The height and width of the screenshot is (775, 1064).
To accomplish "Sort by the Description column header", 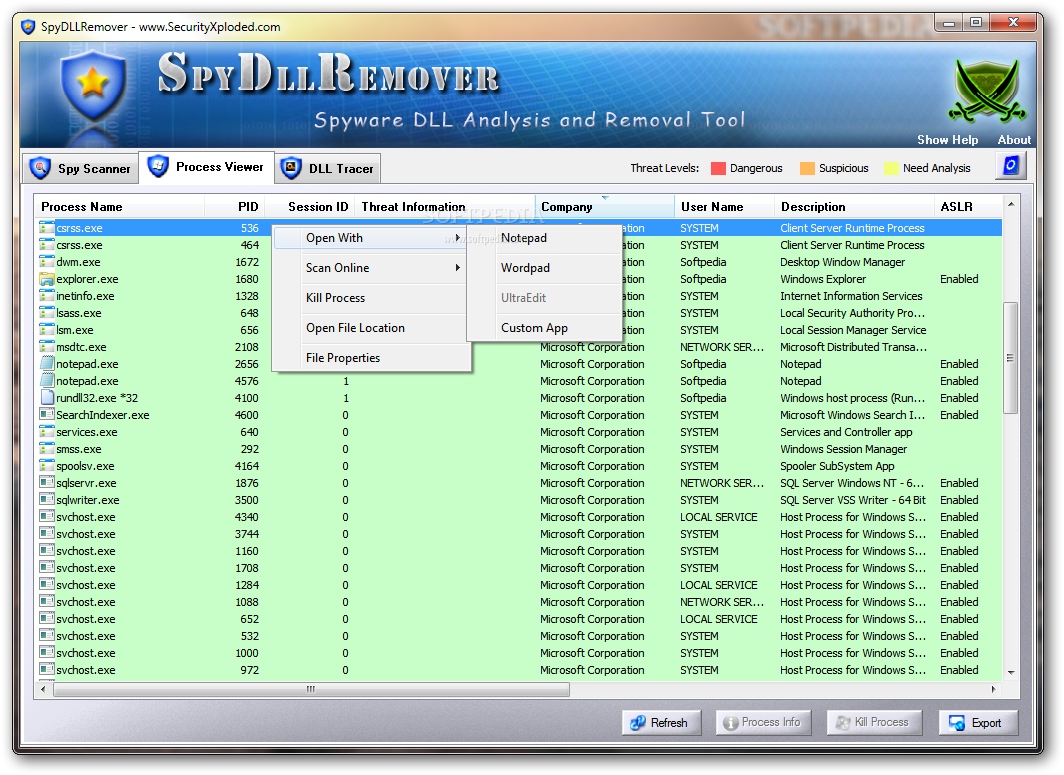I will click(x=855, y=206).
